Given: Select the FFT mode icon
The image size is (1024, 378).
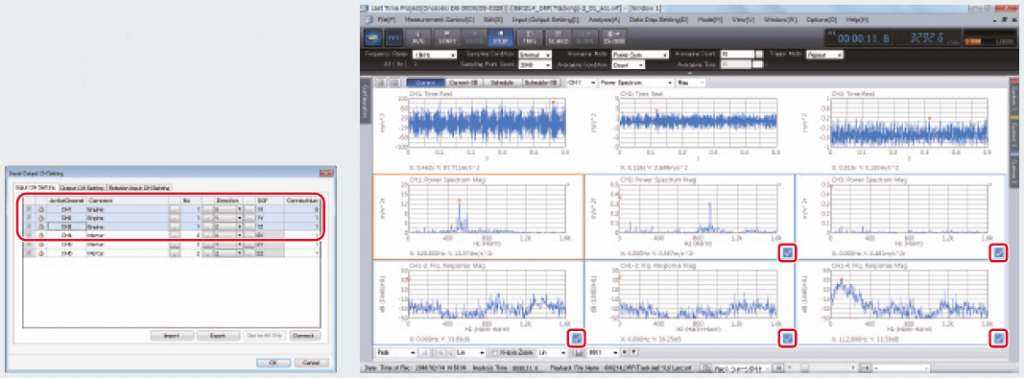Looking at the screenshot, I should [393, 38].
